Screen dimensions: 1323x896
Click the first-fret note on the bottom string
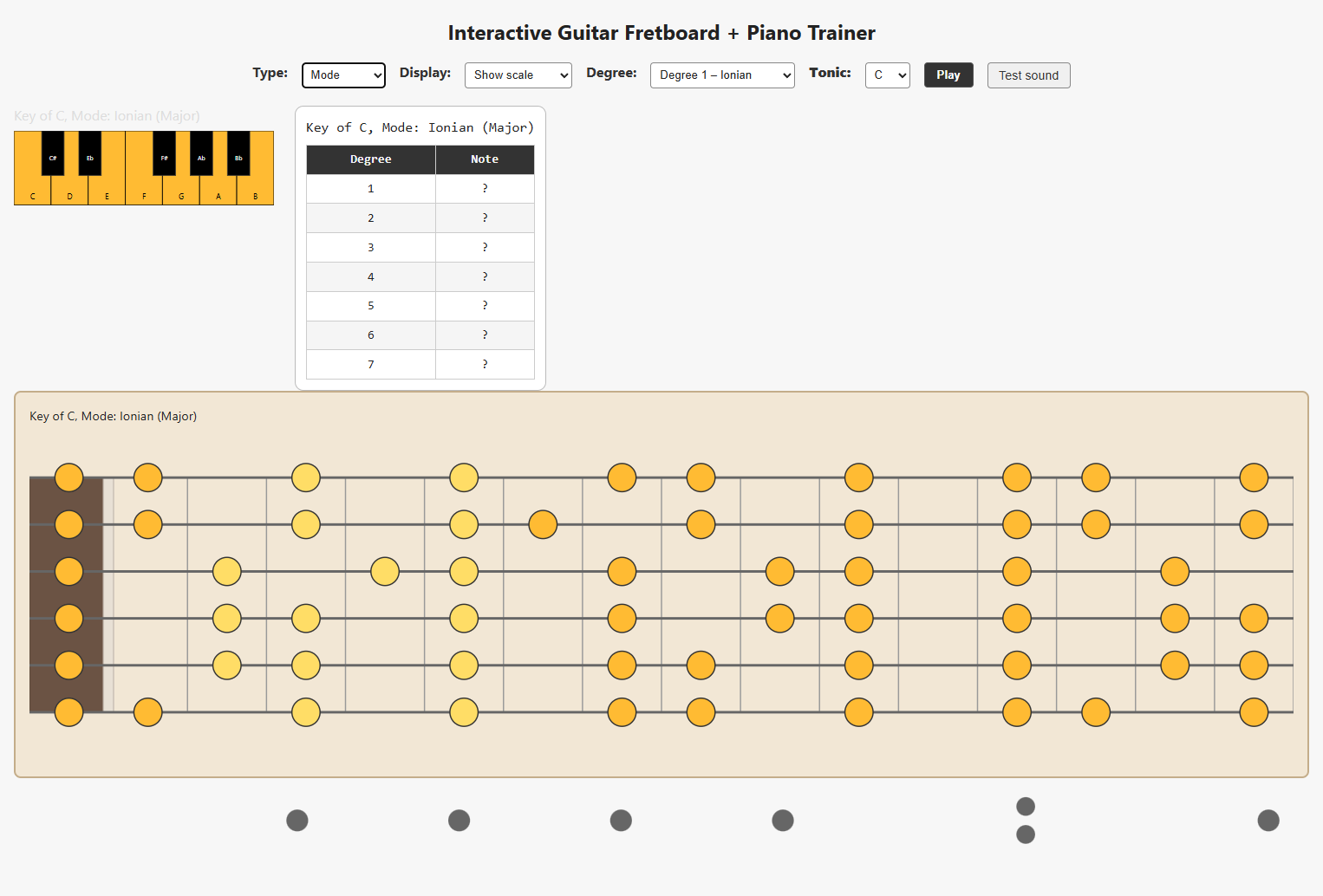[x=148, y=712]
